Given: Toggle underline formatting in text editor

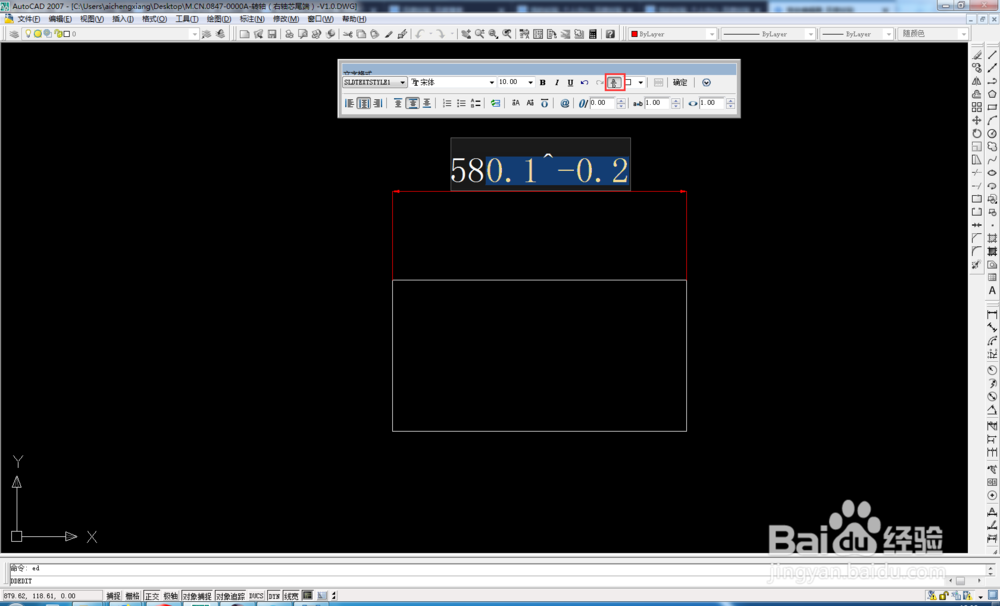Looking at the screenshot, I should (570, 82).
